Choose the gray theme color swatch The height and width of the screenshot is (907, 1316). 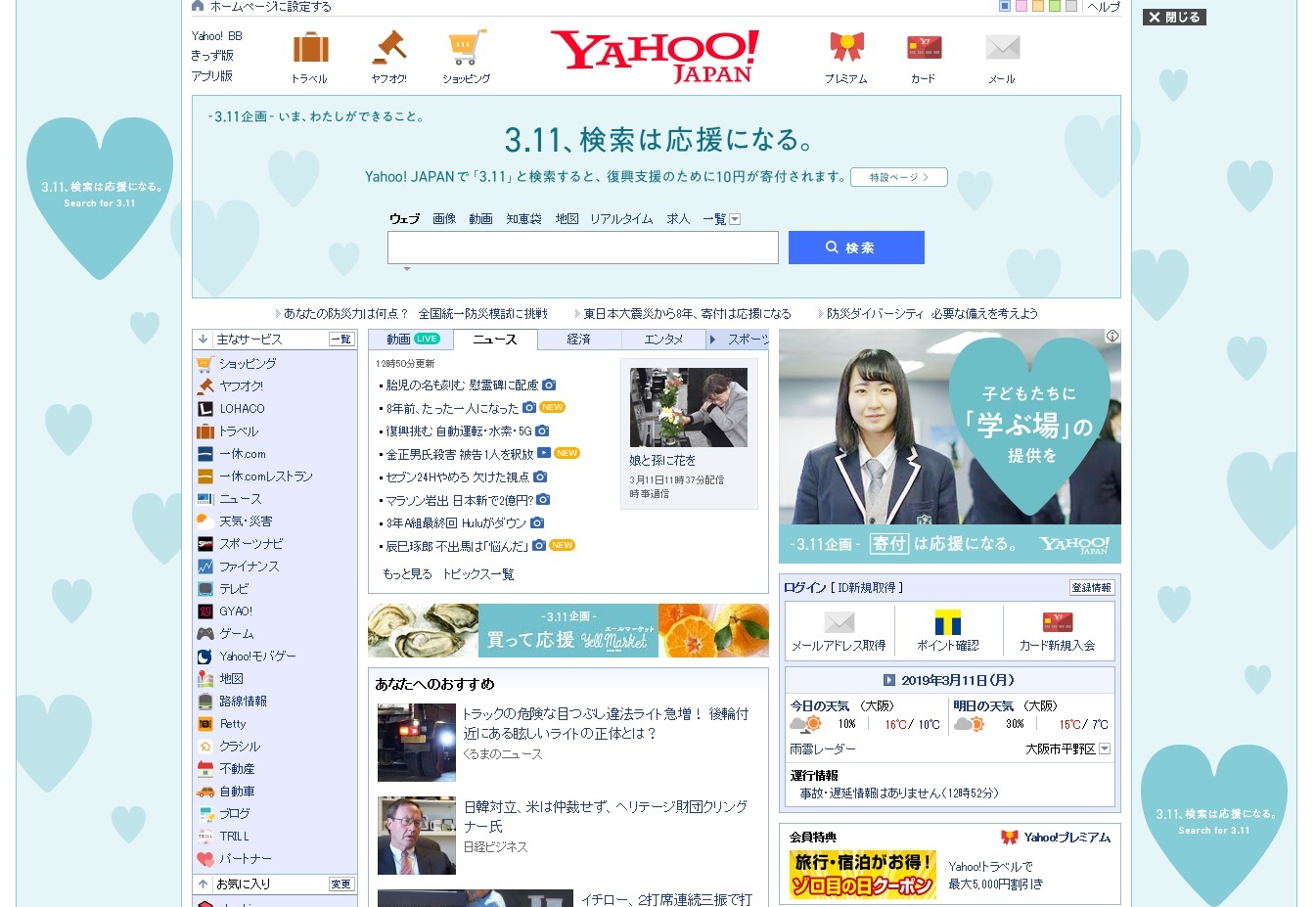pyautogui.click(x=1071, y=6)
